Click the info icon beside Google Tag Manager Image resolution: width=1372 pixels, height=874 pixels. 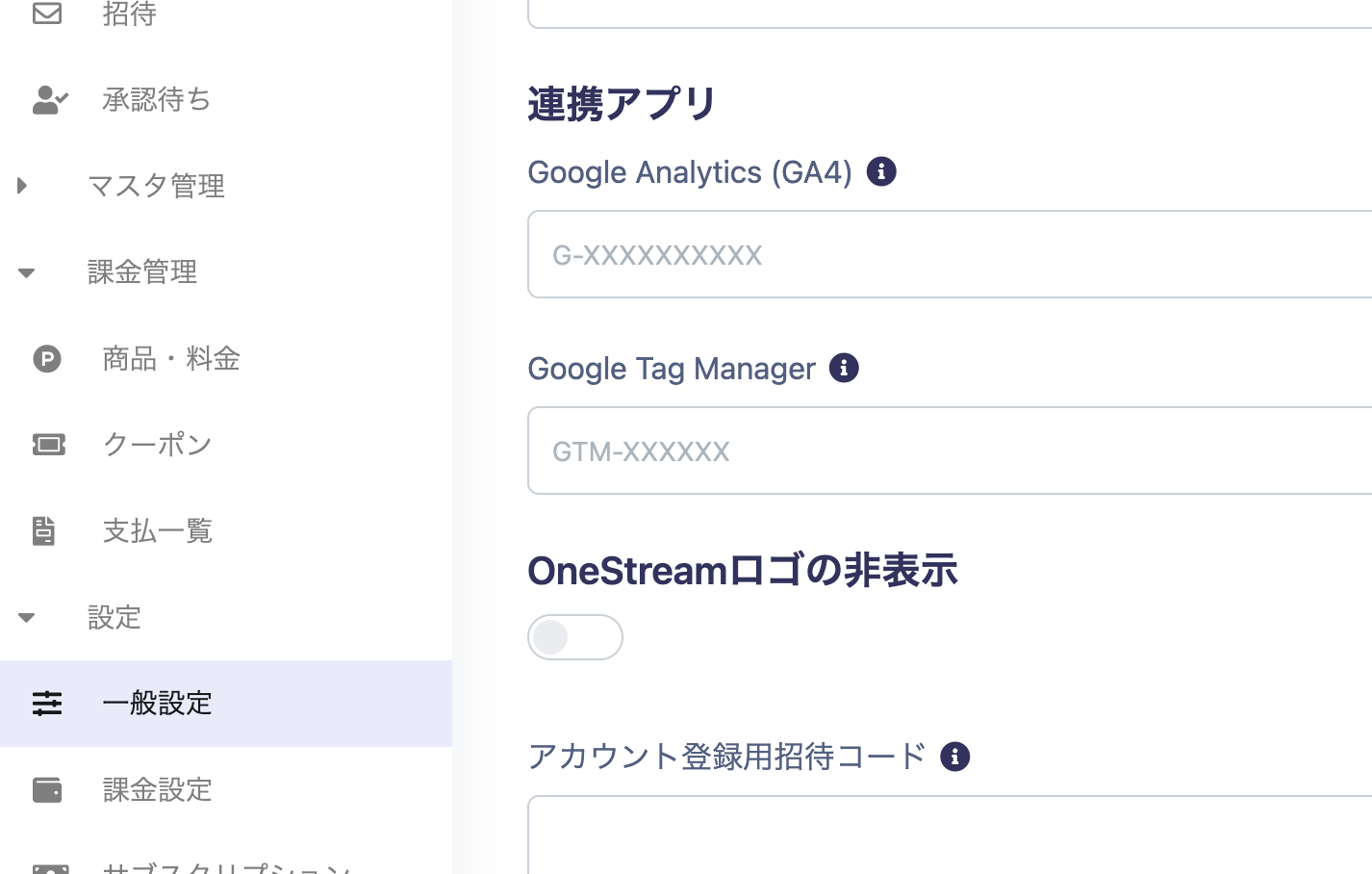click(844, 368)
